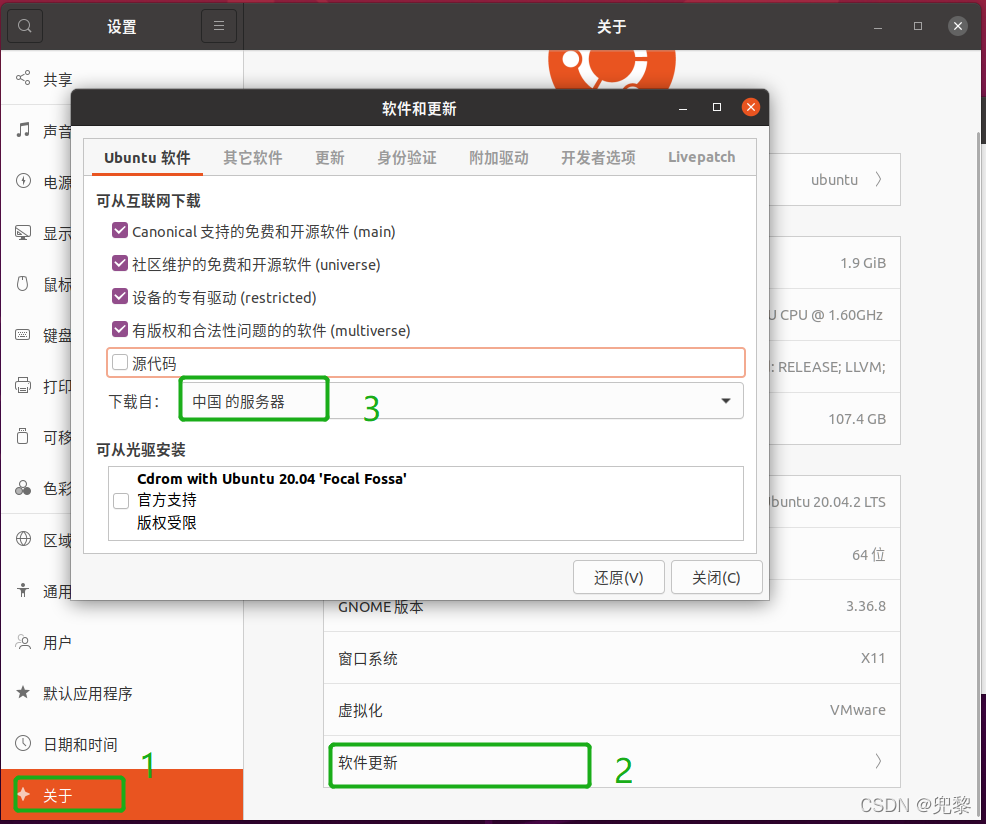Open 软件更新 row in About panel
This screenshot has width=986, height=824.
(612, 762)
